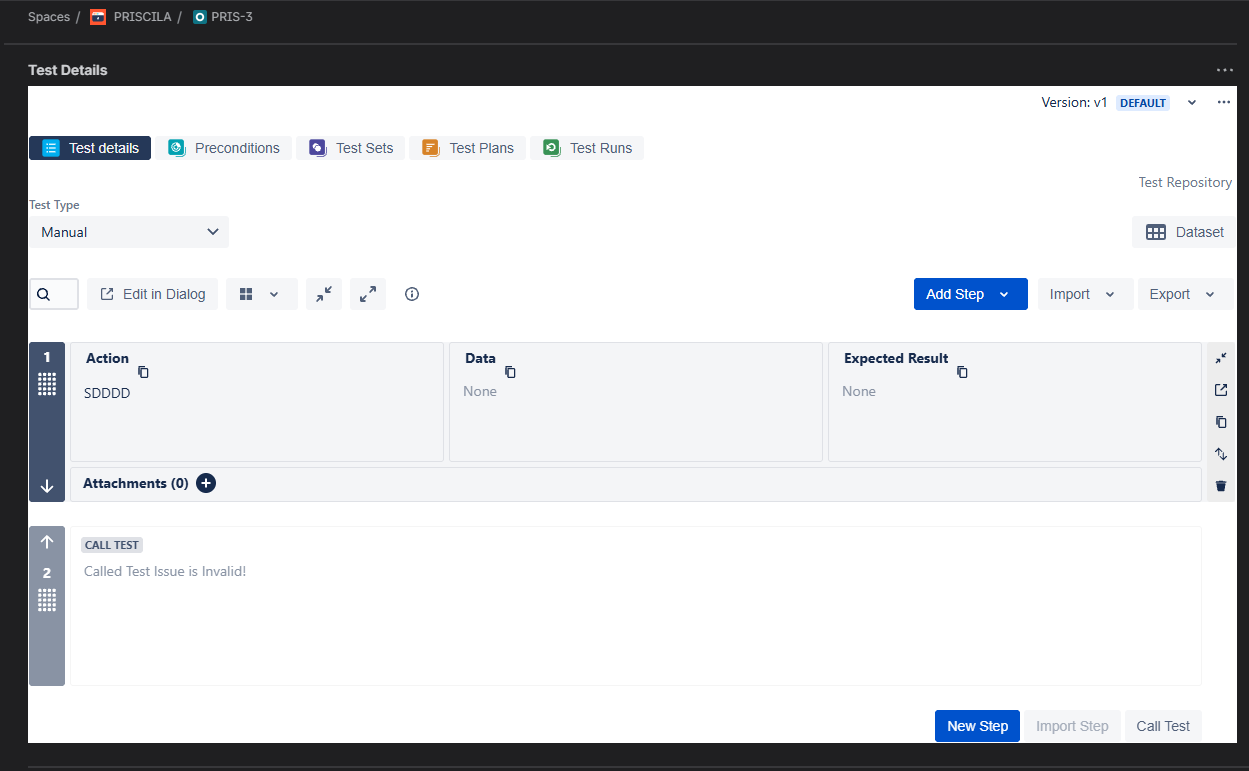Open the info circle icon in toolbar
1249x771 pixels.
[x=412, y=294]
